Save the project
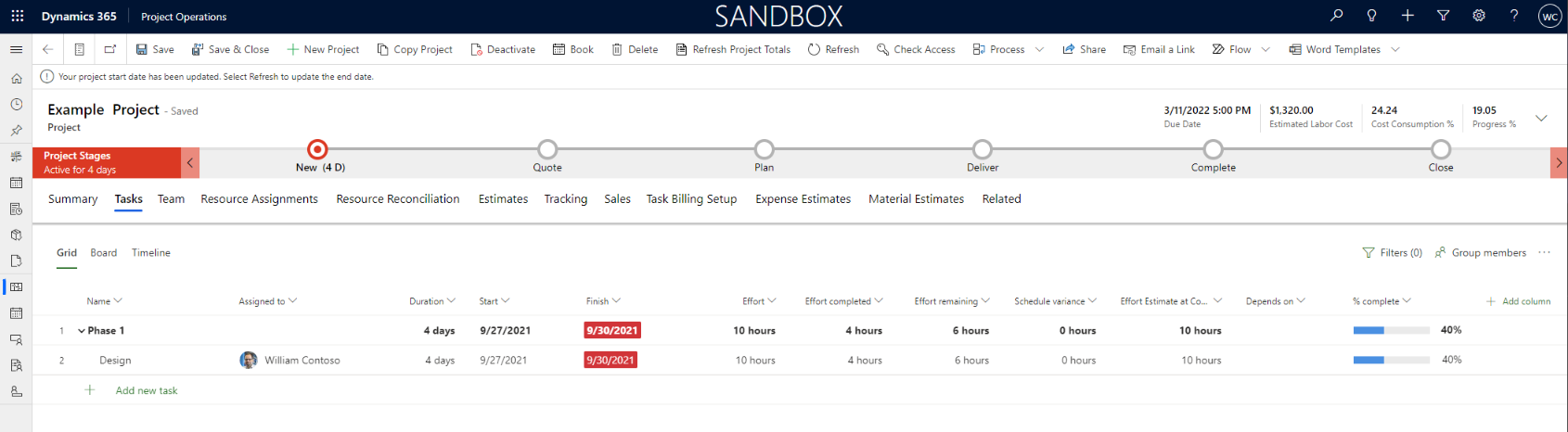1568x432 pixels. (x=155, y=49)
